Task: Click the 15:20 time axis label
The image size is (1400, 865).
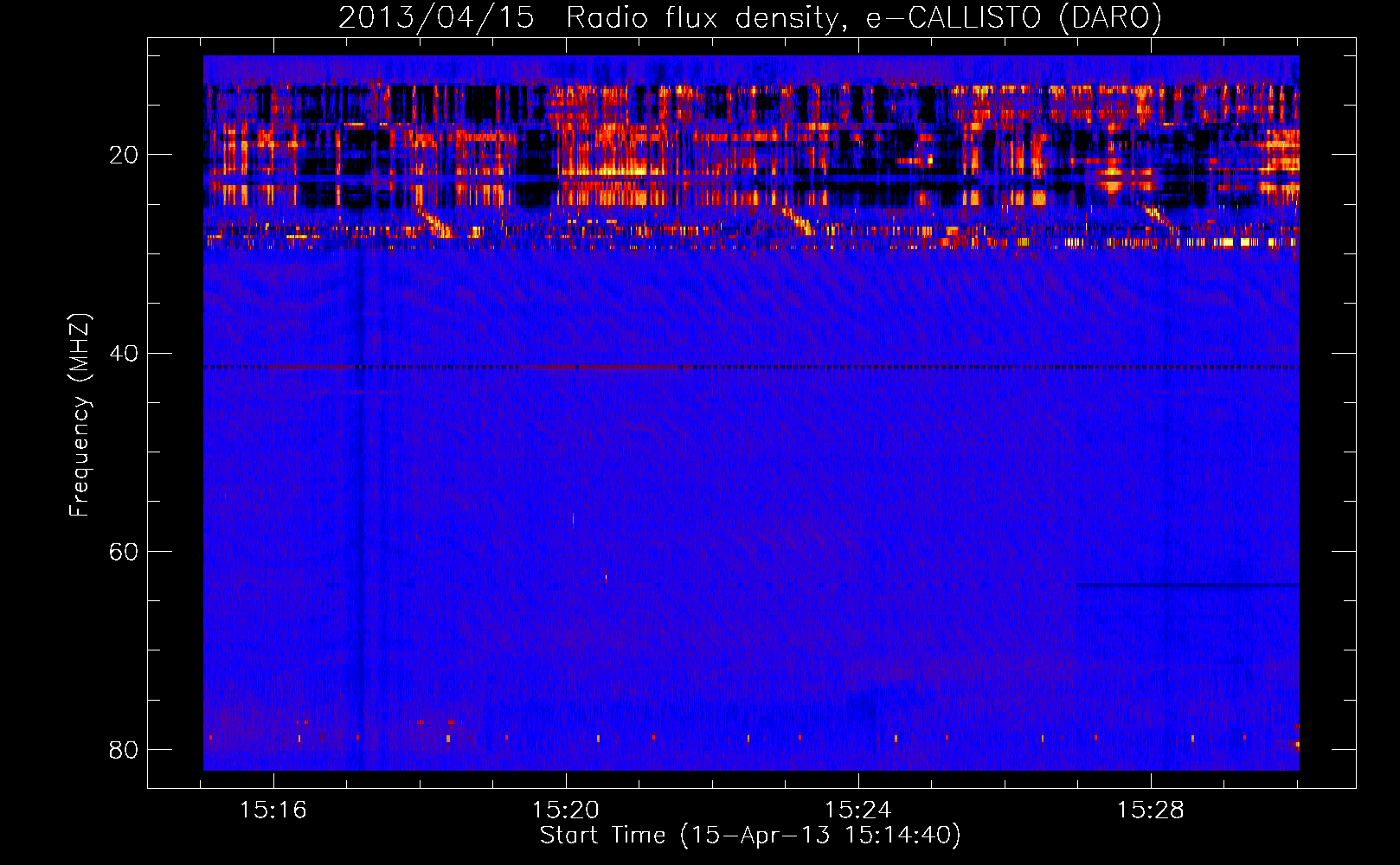Action: (x=566, y=811)
